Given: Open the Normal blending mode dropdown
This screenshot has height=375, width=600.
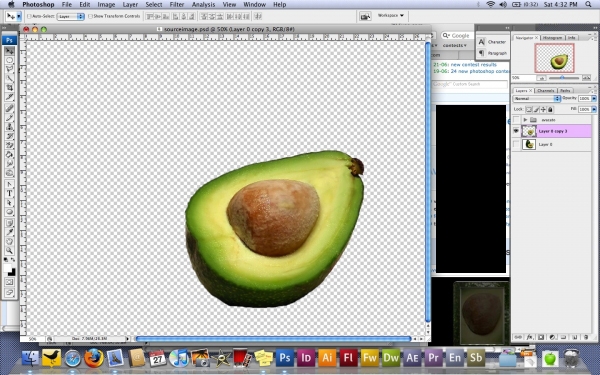Looking at the screenshot, I should click(x=536, y=98).
